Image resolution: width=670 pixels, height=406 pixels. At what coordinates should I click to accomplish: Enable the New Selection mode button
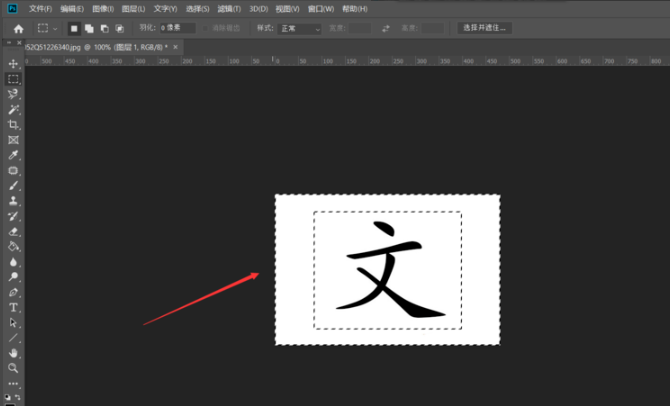click(x=75, y=29)
